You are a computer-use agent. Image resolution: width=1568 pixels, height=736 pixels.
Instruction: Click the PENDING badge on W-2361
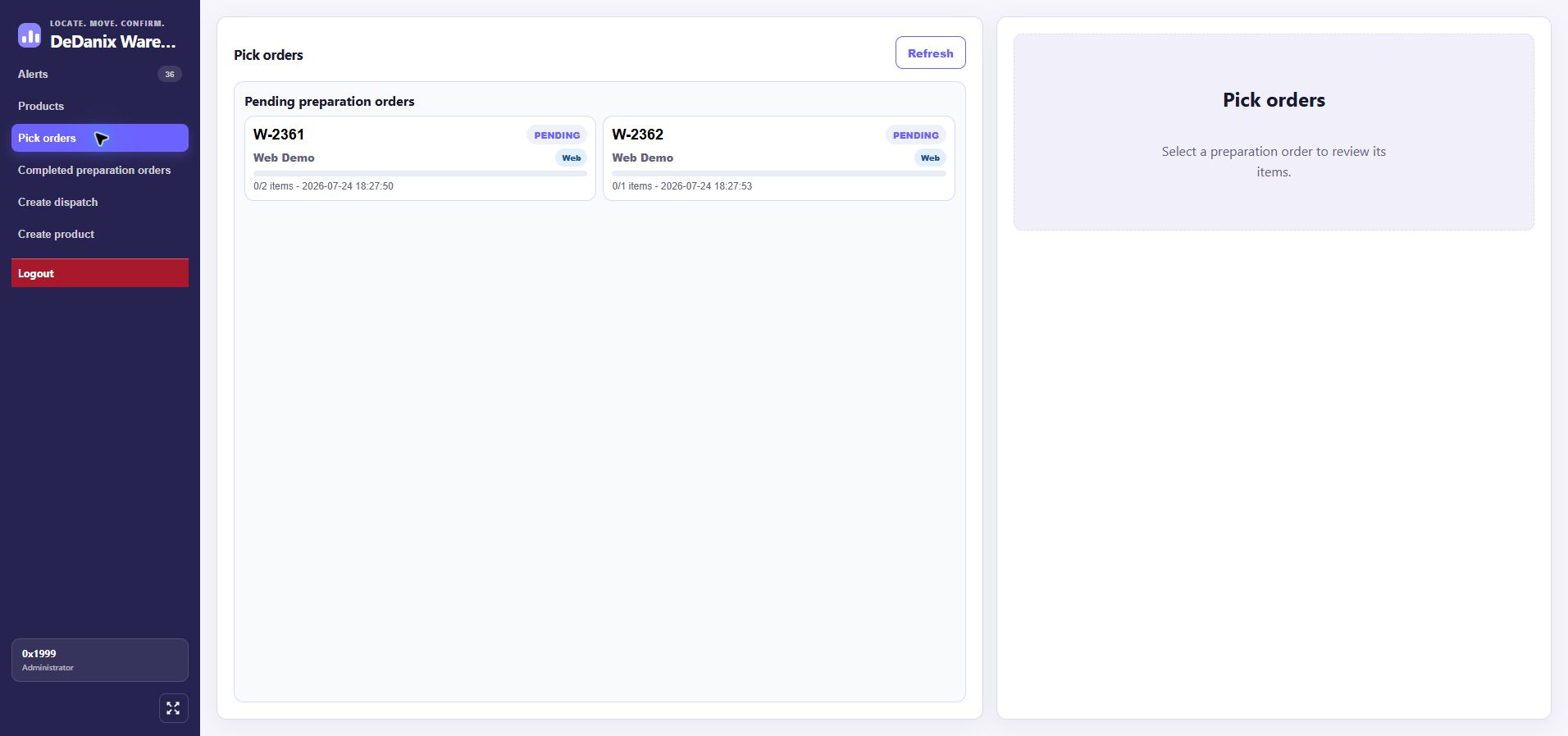[x=557, y=135]
